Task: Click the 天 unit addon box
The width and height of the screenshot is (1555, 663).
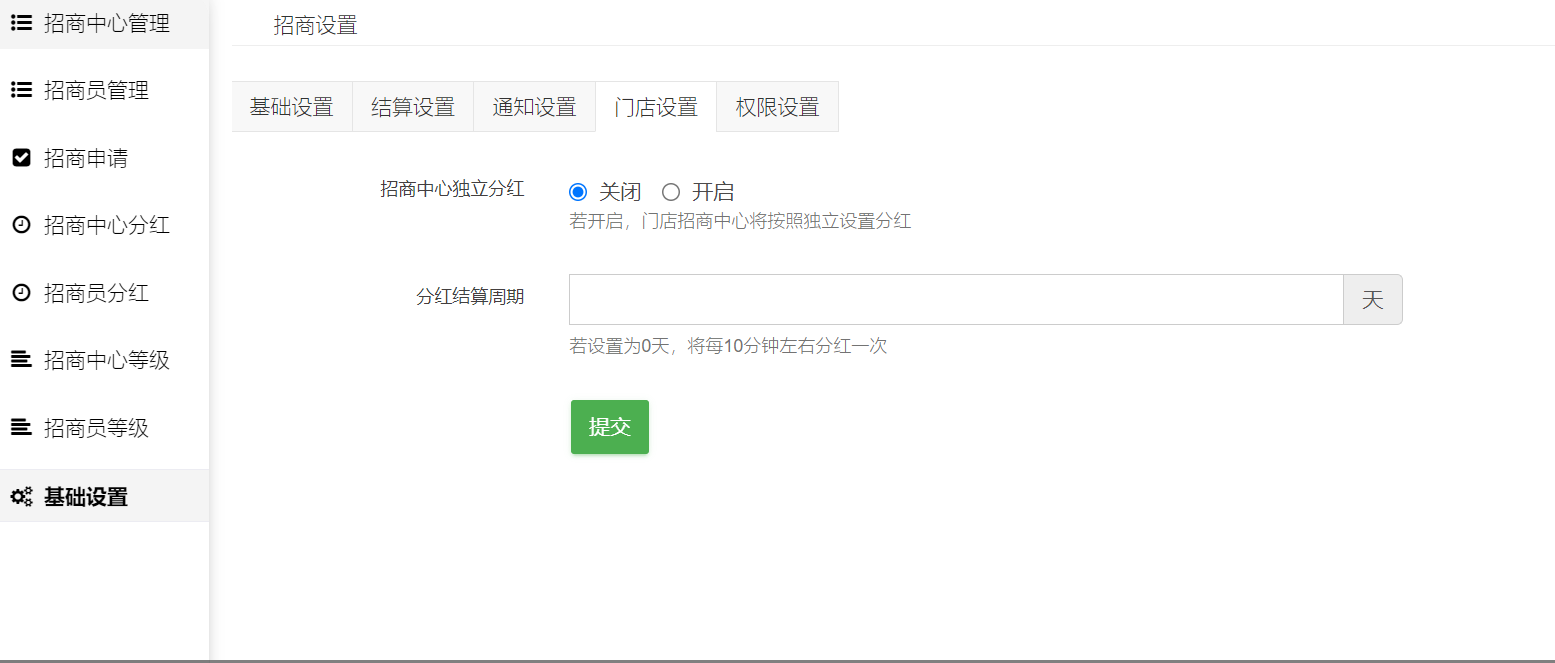Action: (x=1372, y=300)
